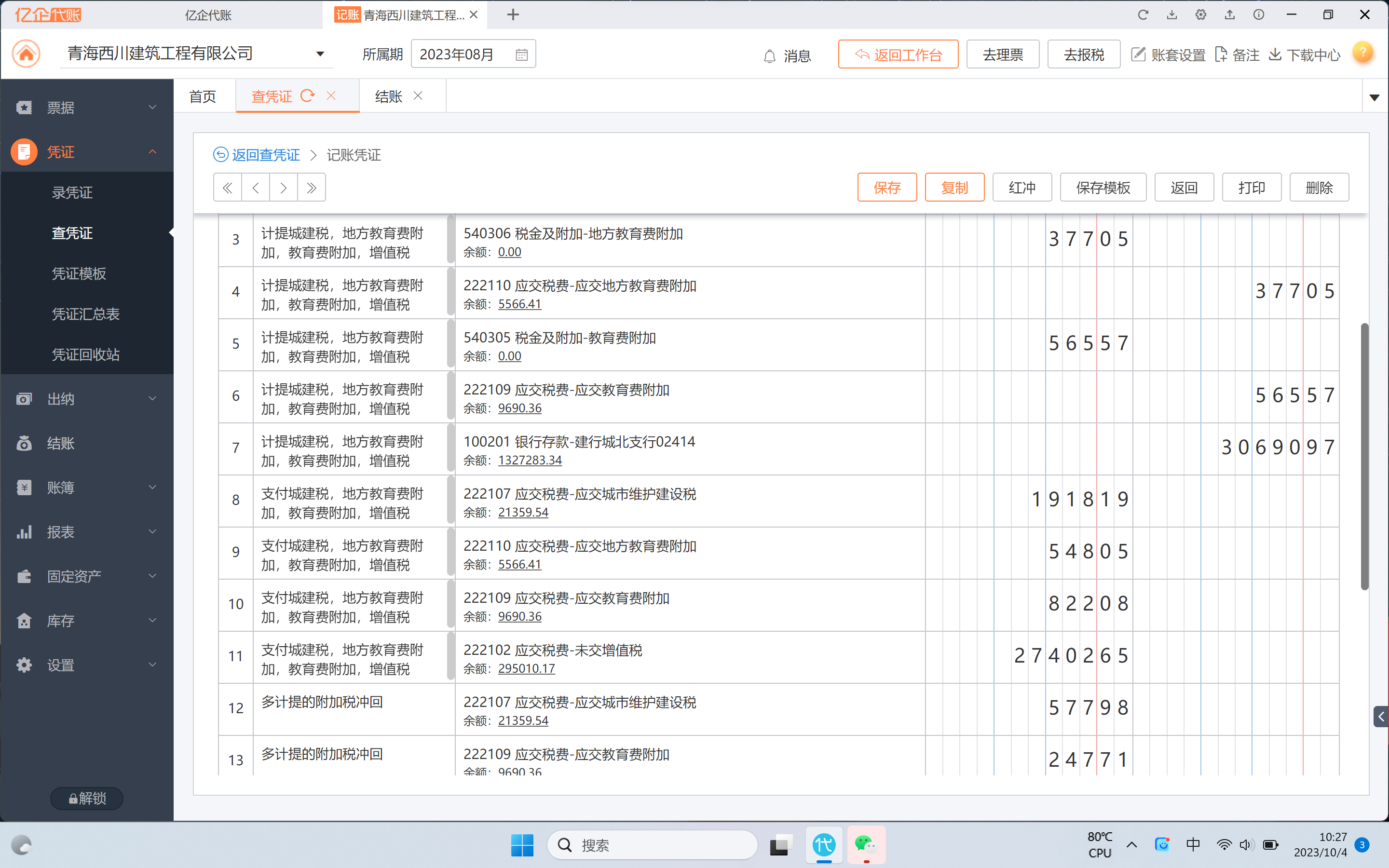Close the 结账 tab
The height and width of the screenshot is (868, 1389).
[418, 95]
